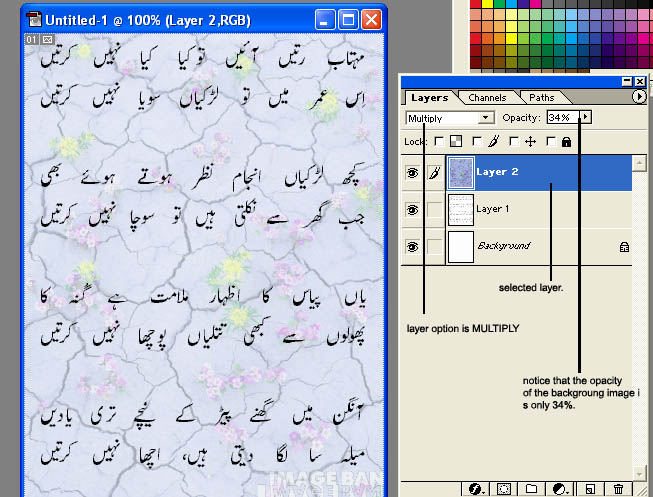This screenshot has width=653, height=497.
Task: Open the Multiply blend mode dropdown
Action: [485, 118]
